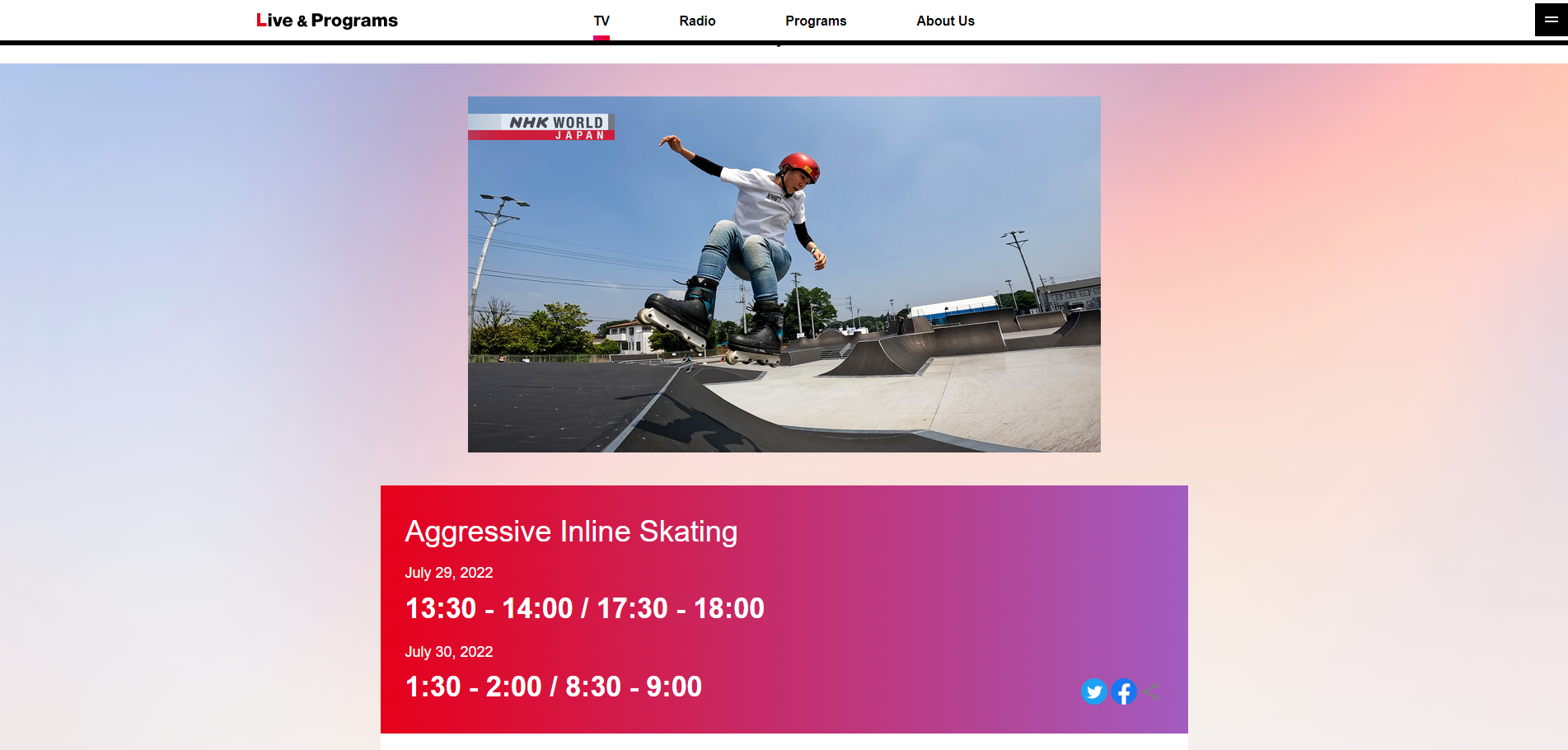The image size is (1568, 750).
Task: Share the program on Facebook
Action: [1123, 691]
